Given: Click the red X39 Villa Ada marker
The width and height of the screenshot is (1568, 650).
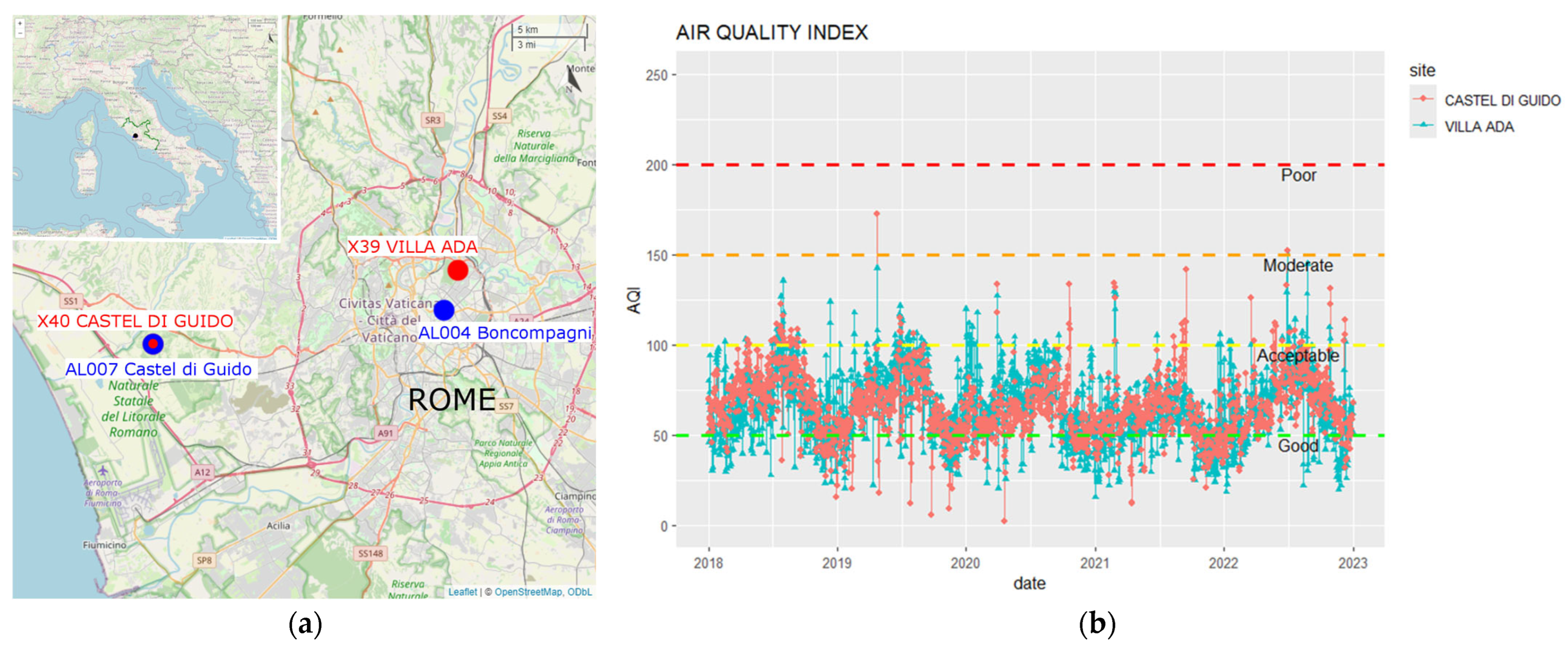Looking at the screenshot, I should click(x=458, y=270).
